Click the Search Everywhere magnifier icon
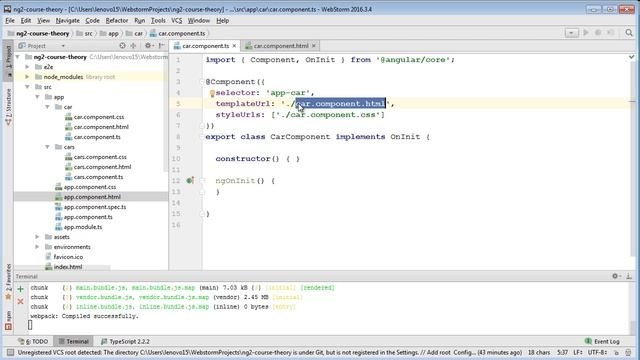This screenshot has height=360, width=640. tap(629, 33)
